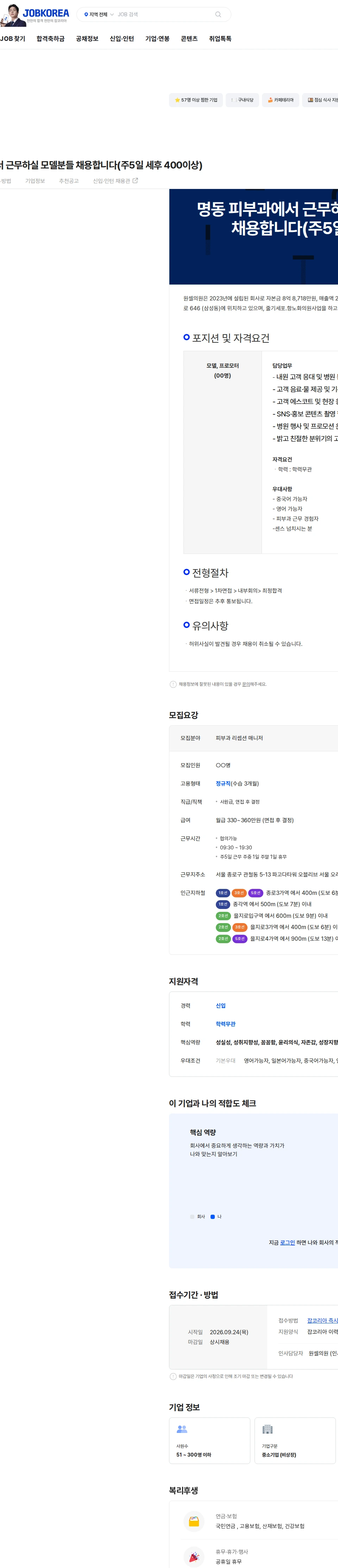Open the 신입·인턴 menu

tap(121, 38)
